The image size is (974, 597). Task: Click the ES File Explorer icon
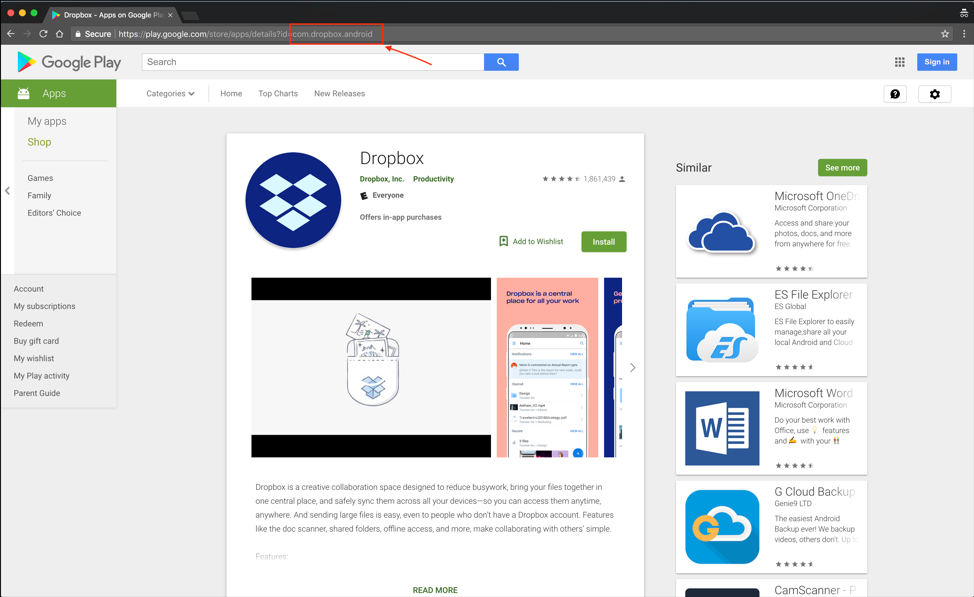coord(721,329)
